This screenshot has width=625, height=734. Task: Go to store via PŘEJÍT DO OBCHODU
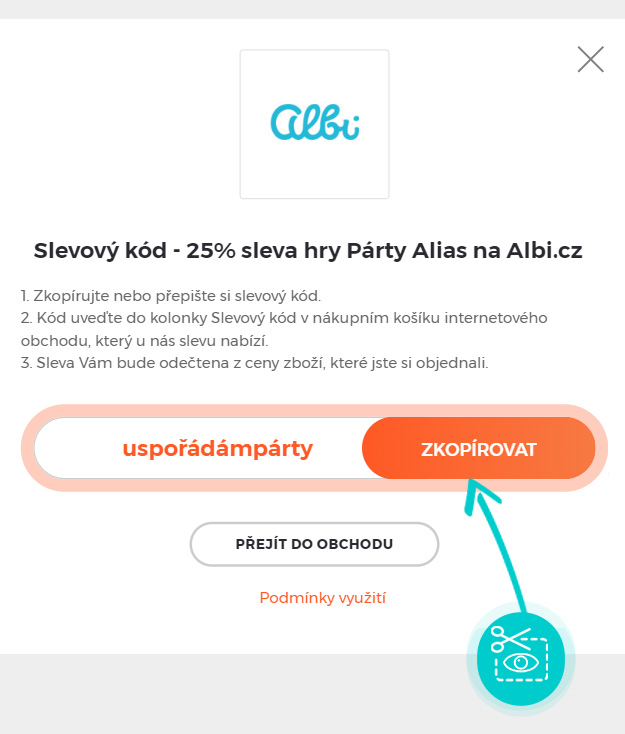(314, 544)
